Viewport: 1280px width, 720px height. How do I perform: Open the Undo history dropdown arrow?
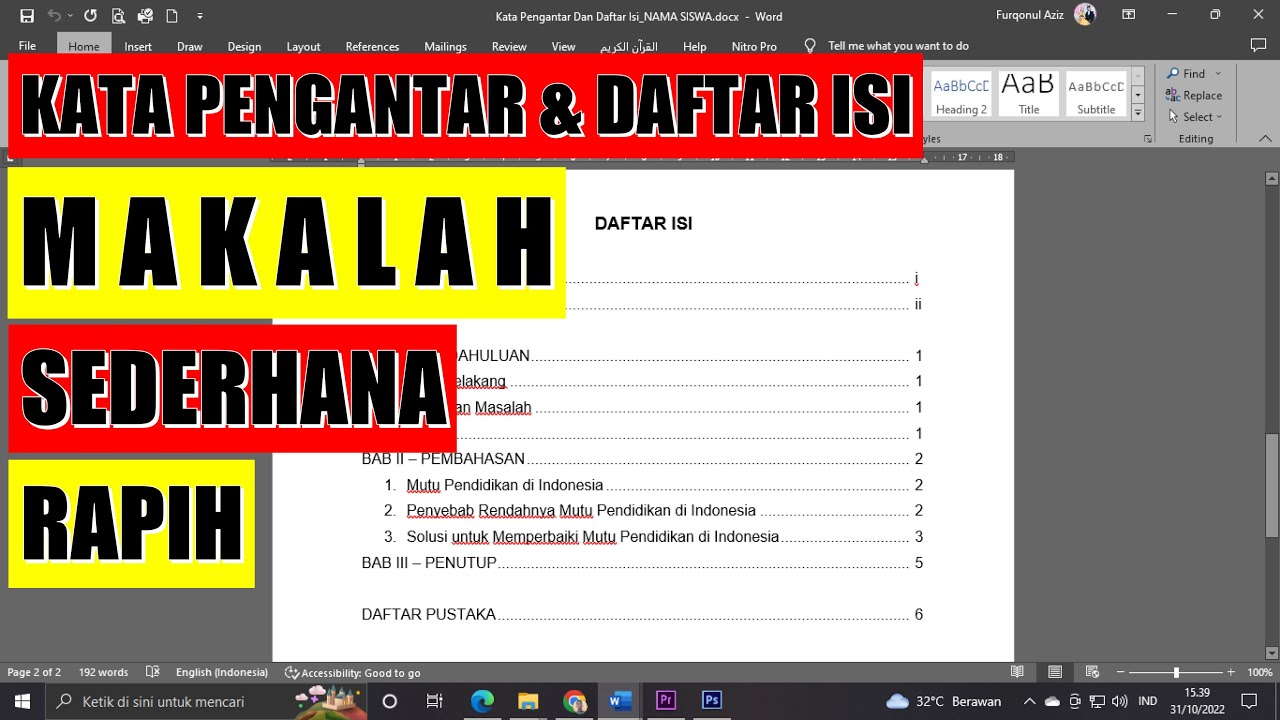[x=70, y=16]
